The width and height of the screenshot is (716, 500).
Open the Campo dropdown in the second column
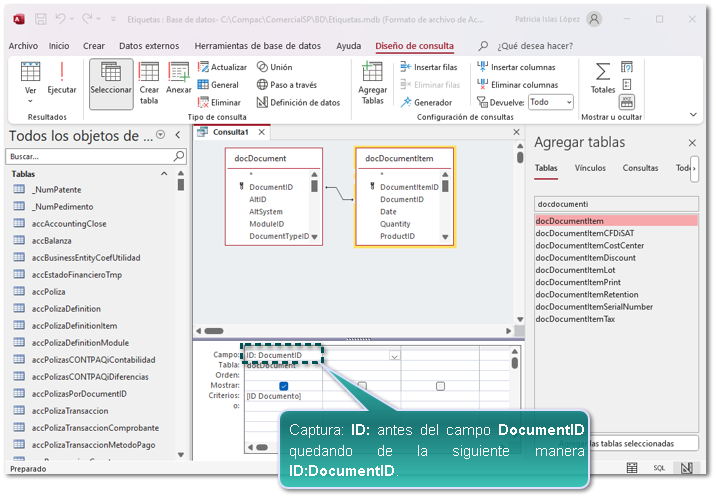click(394, 355)
